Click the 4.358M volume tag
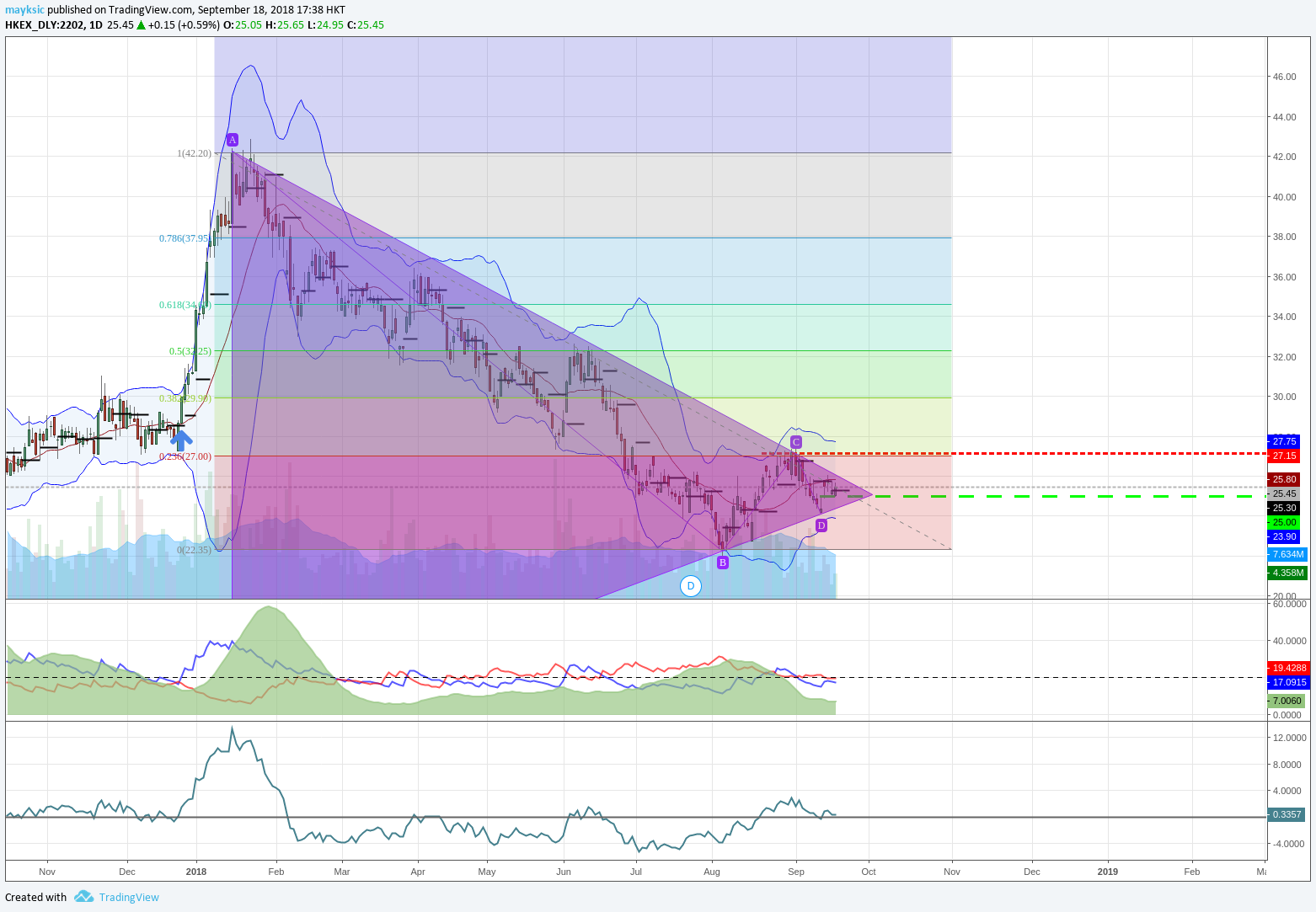 pos(1287,573)
